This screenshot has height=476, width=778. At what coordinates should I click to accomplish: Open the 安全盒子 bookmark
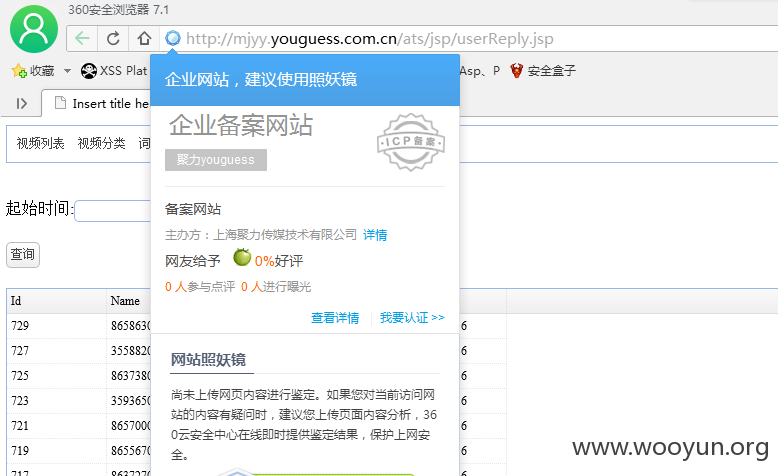543,71
